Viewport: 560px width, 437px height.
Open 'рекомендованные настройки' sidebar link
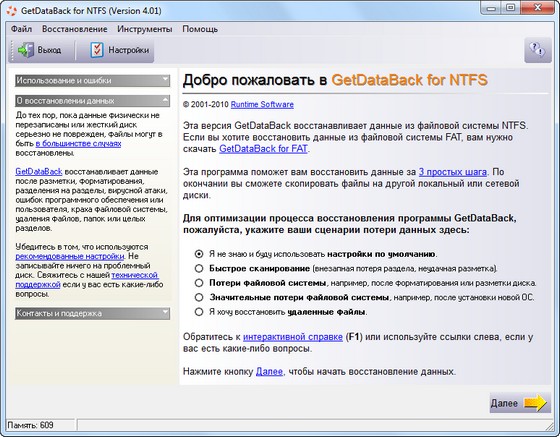pyautogui.click(x=70, y=256)
